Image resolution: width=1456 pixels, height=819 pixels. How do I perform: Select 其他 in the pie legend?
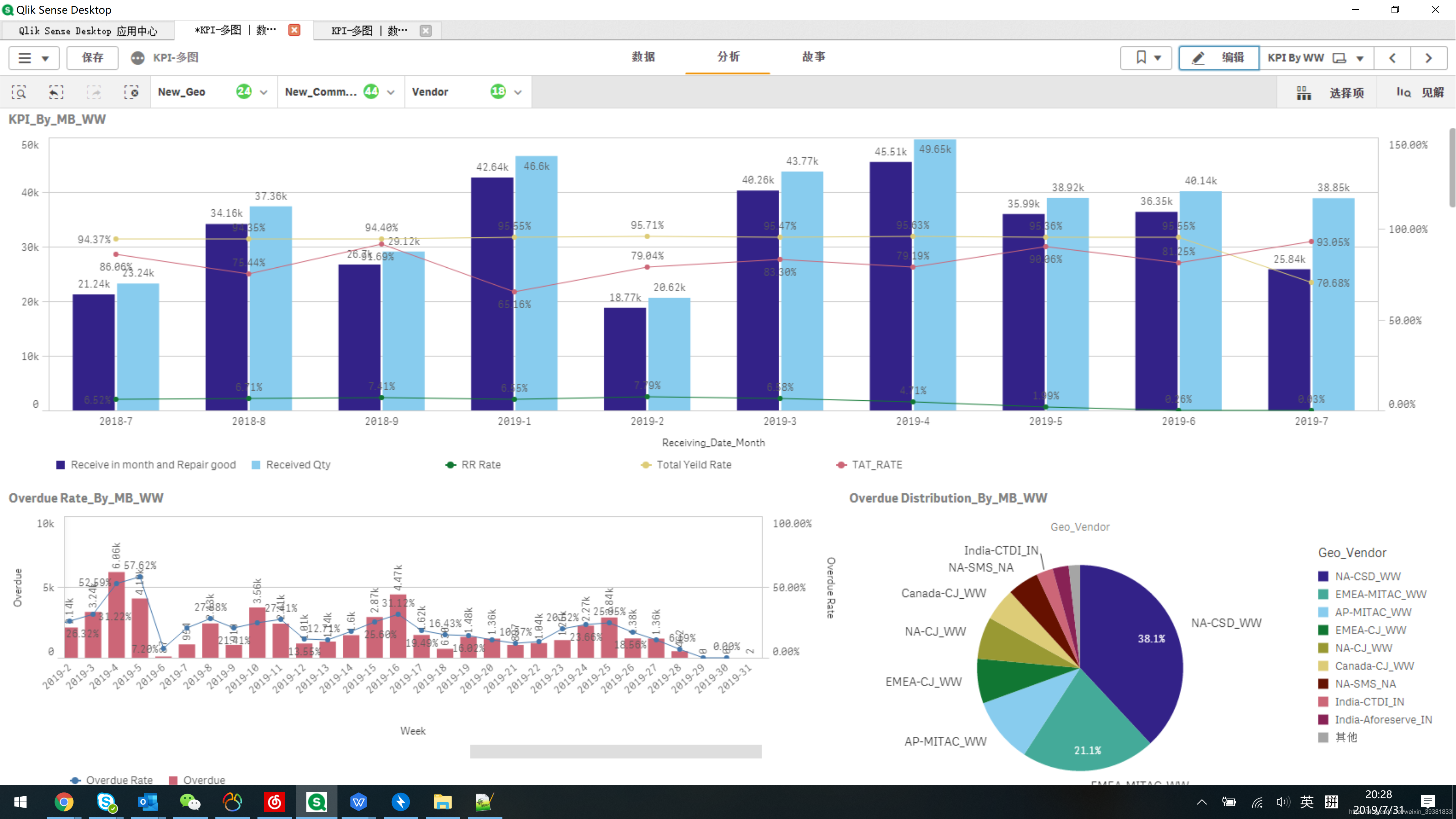(x=1337, y=737)
